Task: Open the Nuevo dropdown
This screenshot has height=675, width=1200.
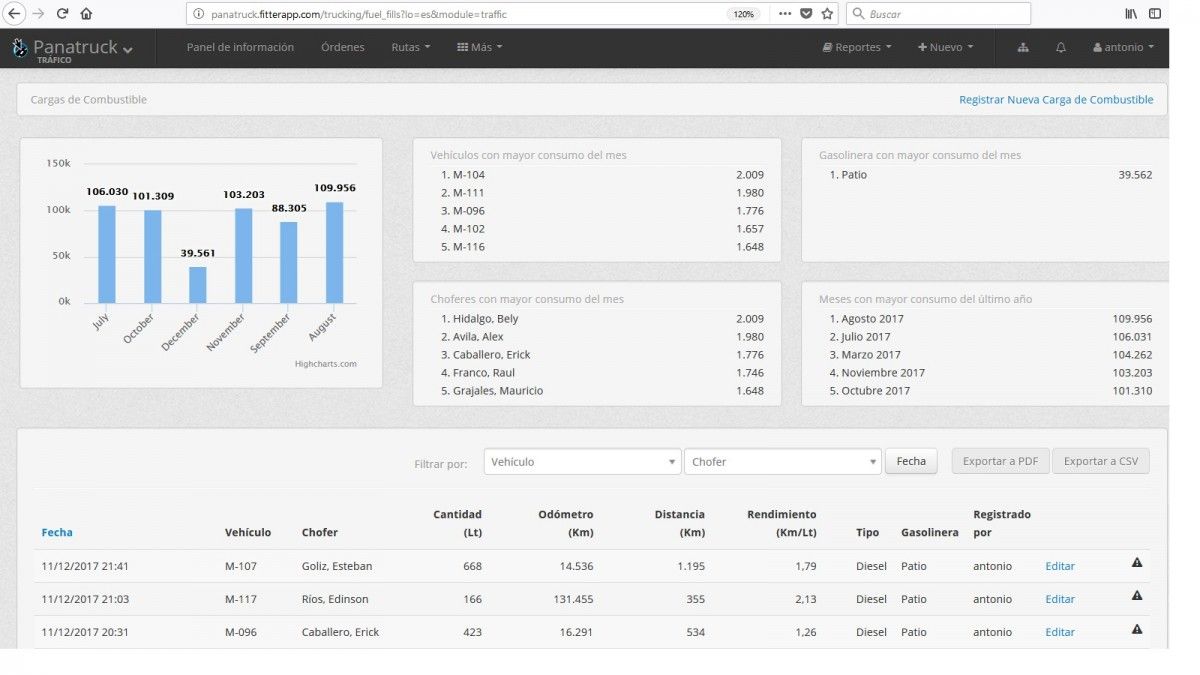Action: coord(946,47)
